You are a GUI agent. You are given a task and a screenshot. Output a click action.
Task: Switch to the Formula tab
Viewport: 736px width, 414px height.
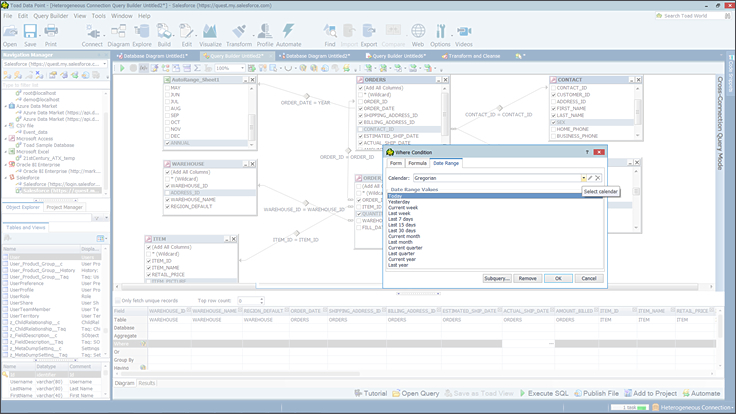point(416,162)
